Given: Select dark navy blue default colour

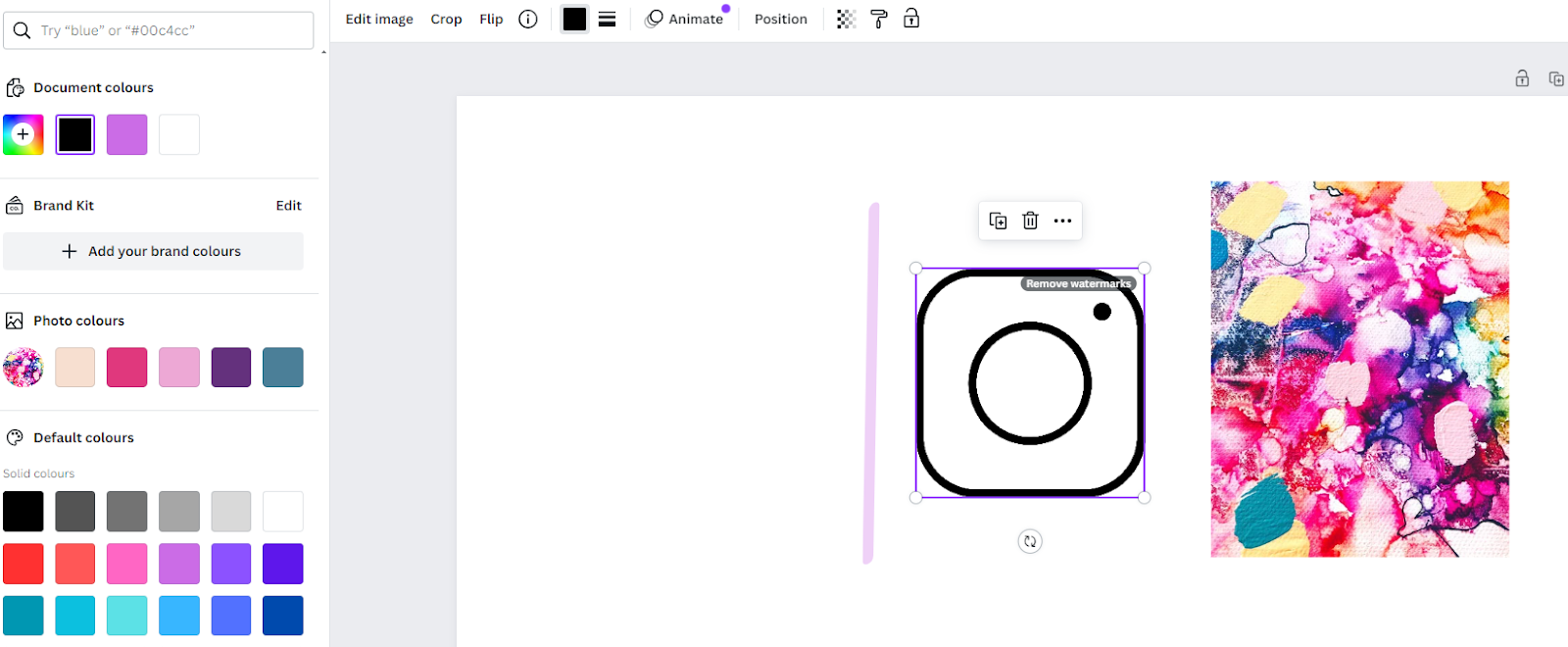Looking at the screenshot, I should 283,616.
